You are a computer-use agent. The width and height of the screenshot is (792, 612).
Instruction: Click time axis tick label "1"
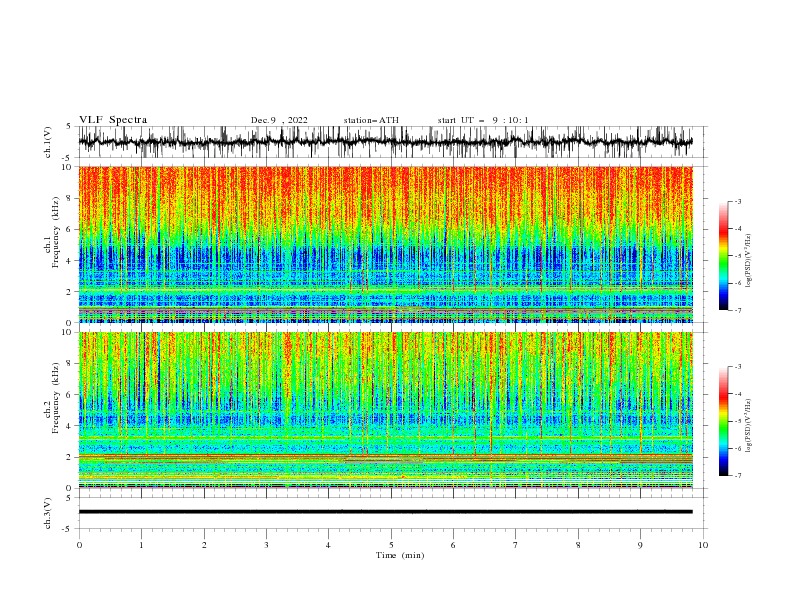point(141,545)
